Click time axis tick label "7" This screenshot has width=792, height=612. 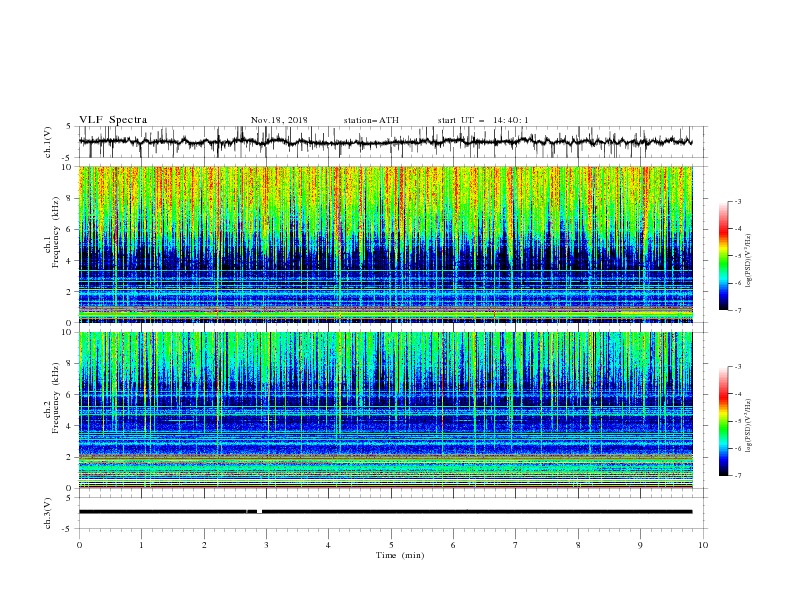click(516, 545)
